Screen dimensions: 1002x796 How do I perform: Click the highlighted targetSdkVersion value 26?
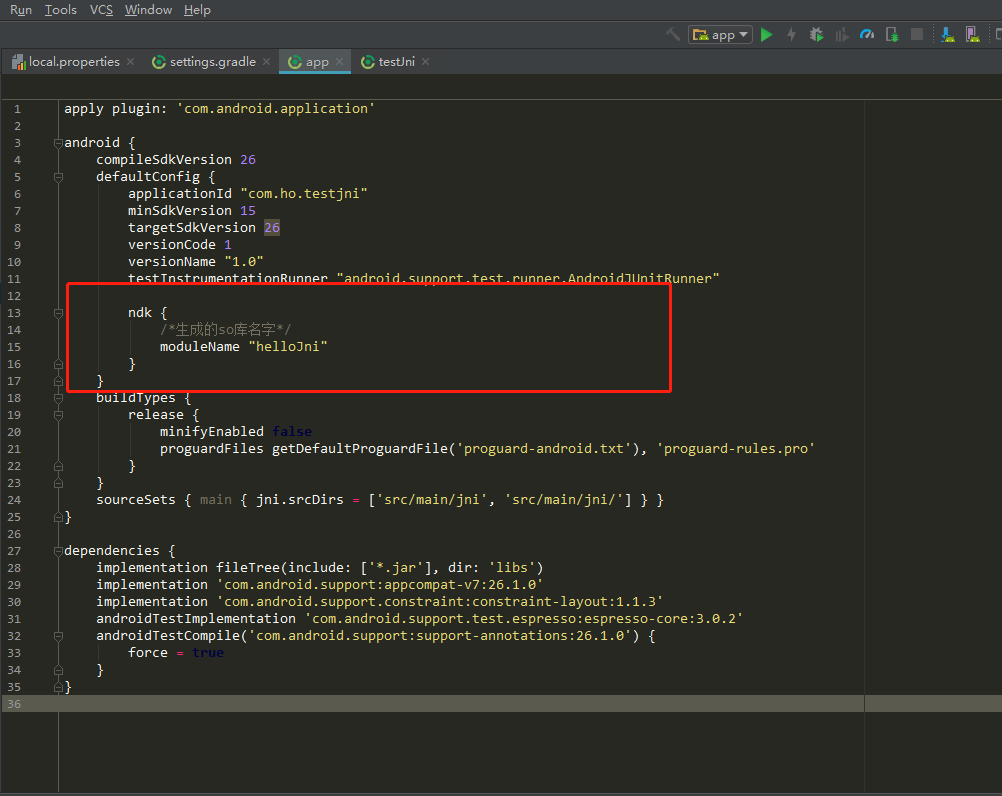tap(272, 227)
